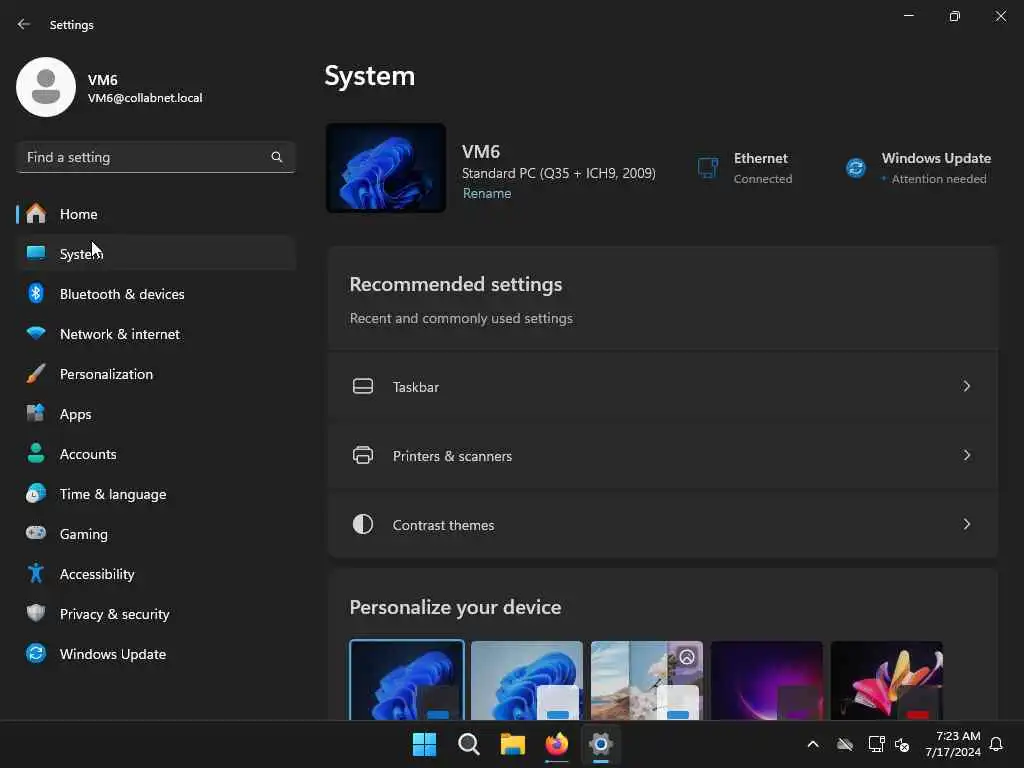Click the Bluetooth icon in sidebar
1024x768 pixels.
click(x=36, y=293)
